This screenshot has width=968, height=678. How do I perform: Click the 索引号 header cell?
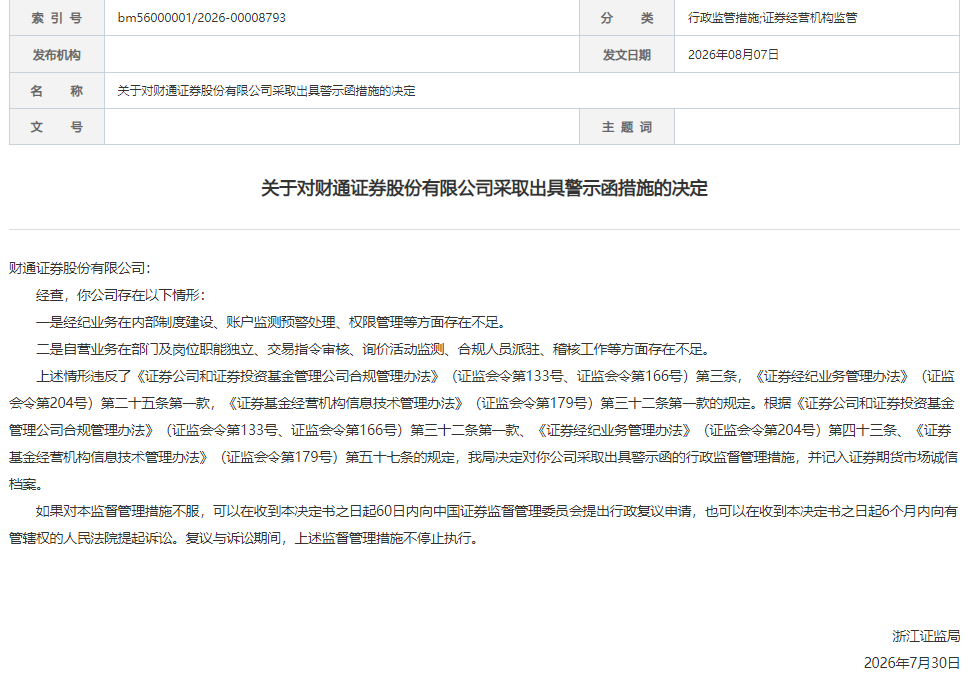click(57, 18)
